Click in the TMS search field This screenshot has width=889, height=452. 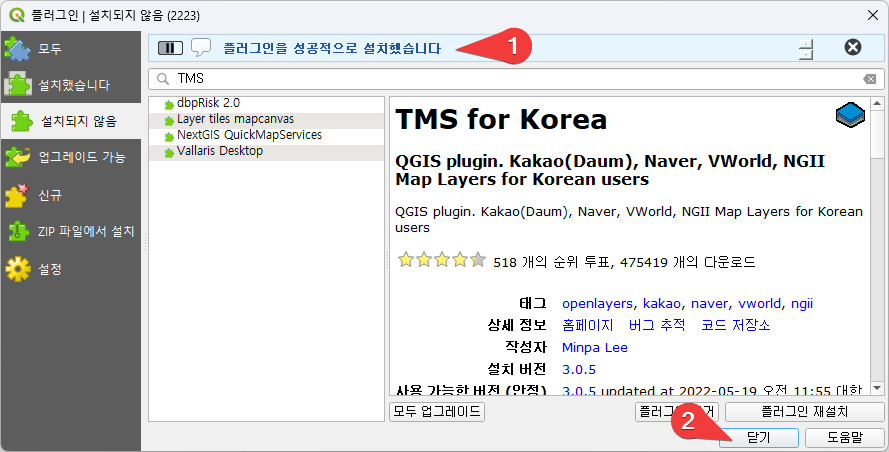coord(500,79)
